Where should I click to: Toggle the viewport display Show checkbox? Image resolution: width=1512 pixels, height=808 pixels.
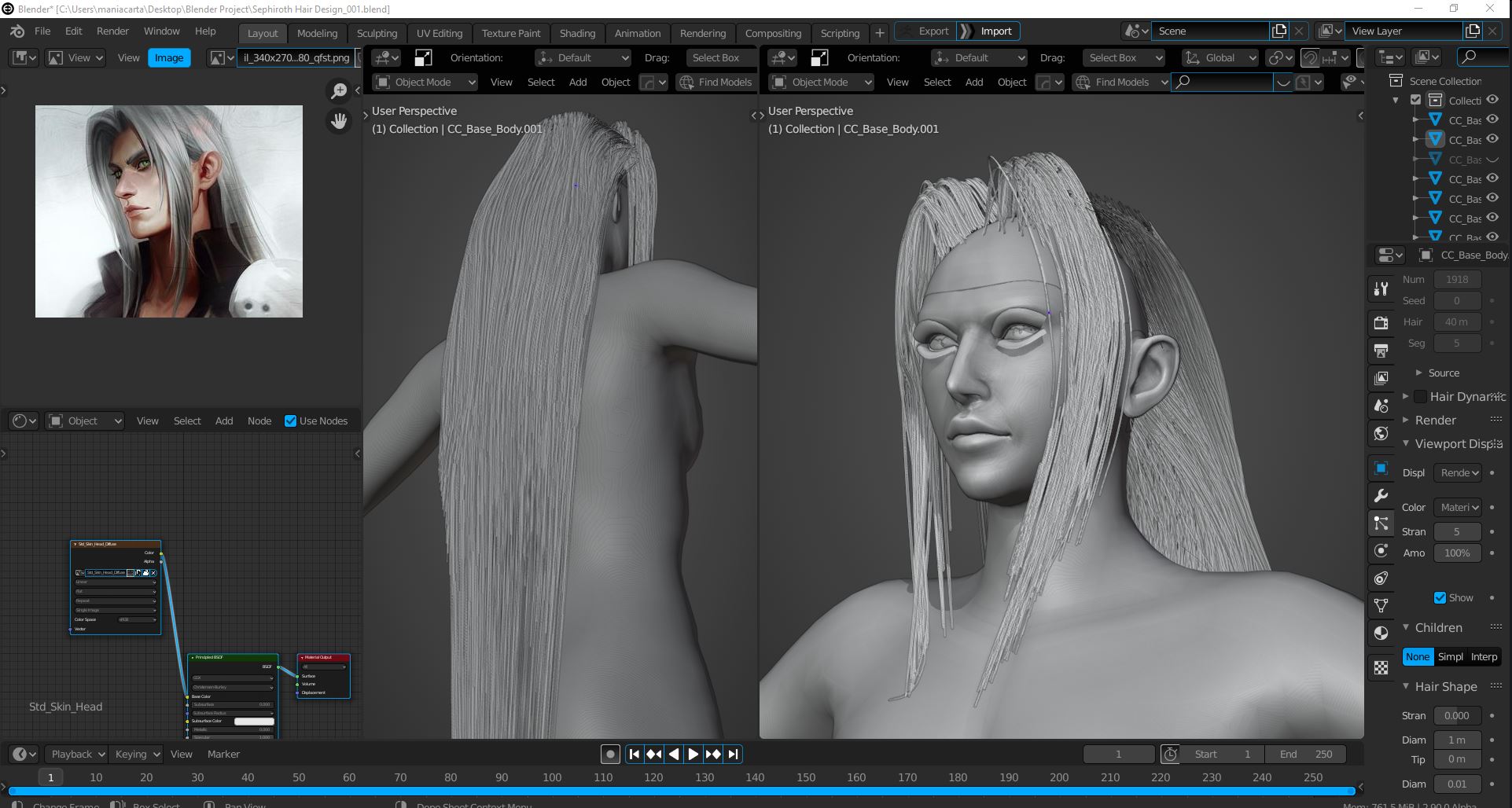(1440, 598)
